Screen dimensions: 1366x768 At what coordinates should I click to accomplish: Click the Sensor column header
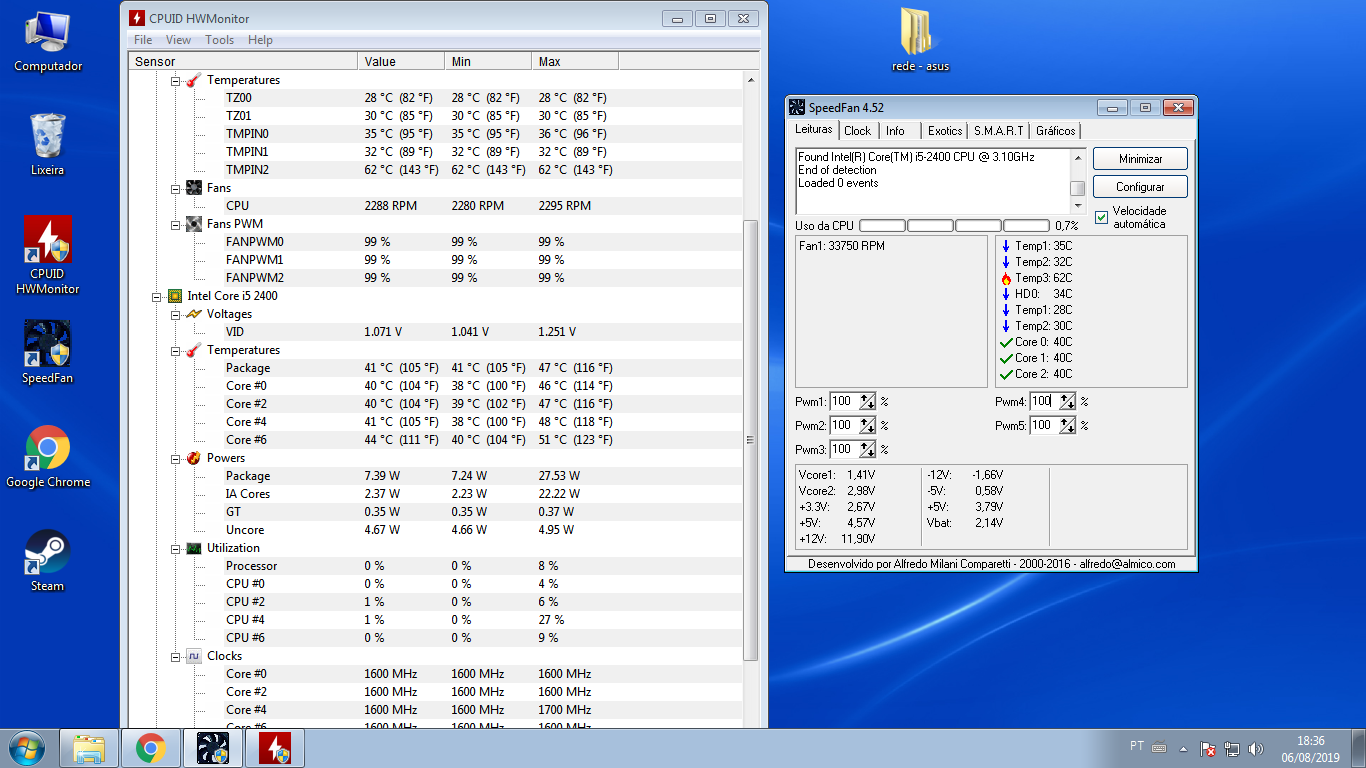[x=244, y=62]
